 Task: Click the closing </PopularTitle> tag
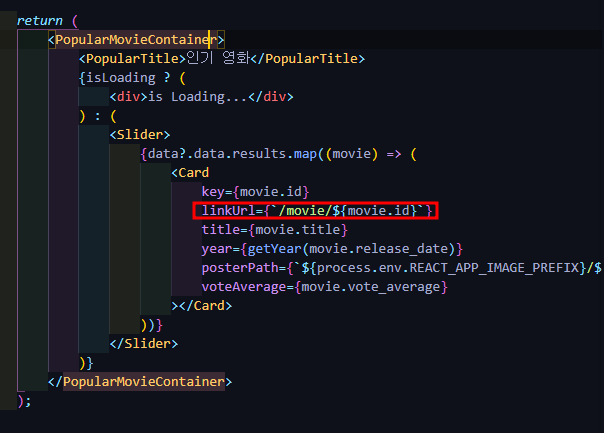pyautogui.click(x=307, y=59)
